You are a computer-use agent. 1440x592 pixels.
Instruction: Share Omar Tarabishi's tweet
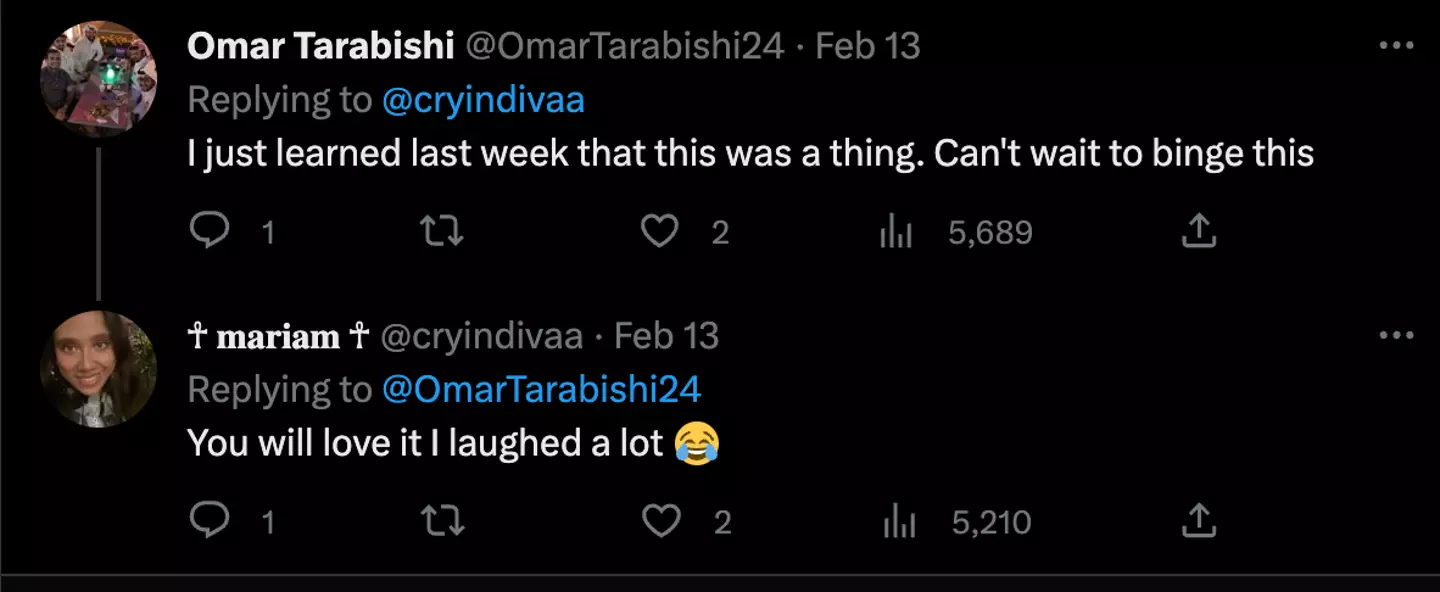coord(1198,232)
